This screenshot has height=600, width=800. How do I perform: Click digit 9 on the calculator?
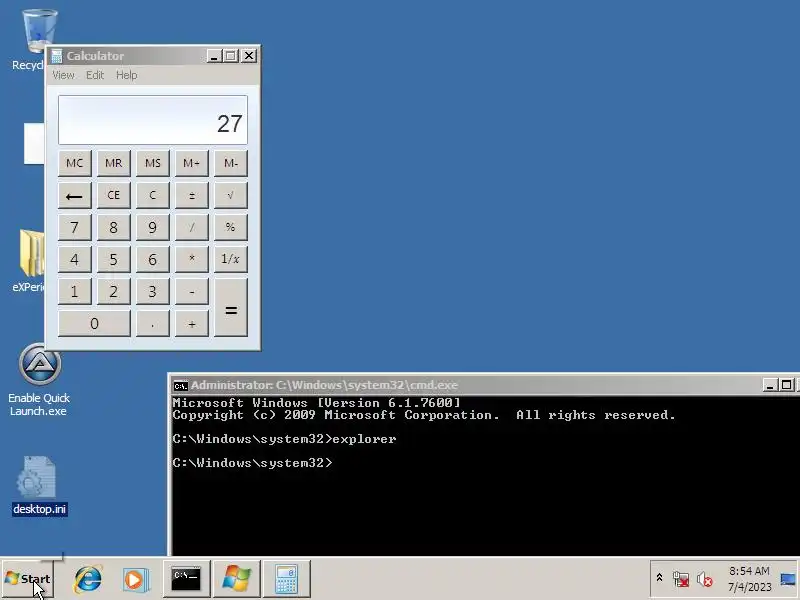[x=153, y=228]
